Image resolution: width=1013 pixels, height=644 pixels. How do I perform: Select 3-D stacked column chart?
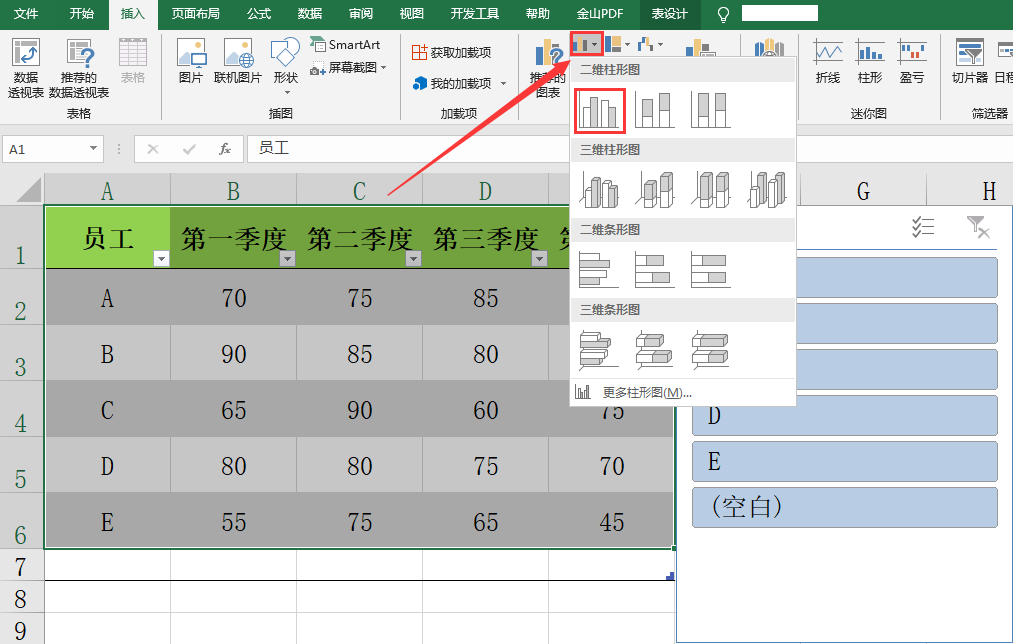654,190
